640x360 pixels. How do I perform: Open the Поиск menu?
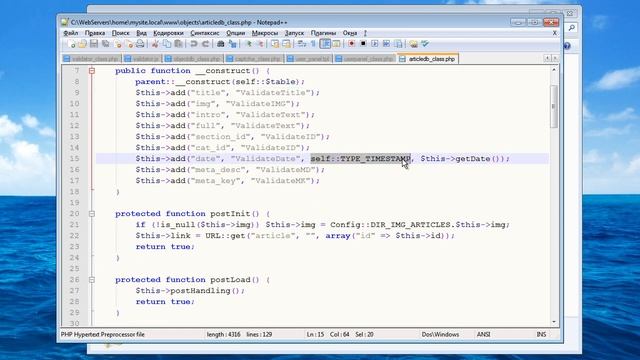[120, 33]
